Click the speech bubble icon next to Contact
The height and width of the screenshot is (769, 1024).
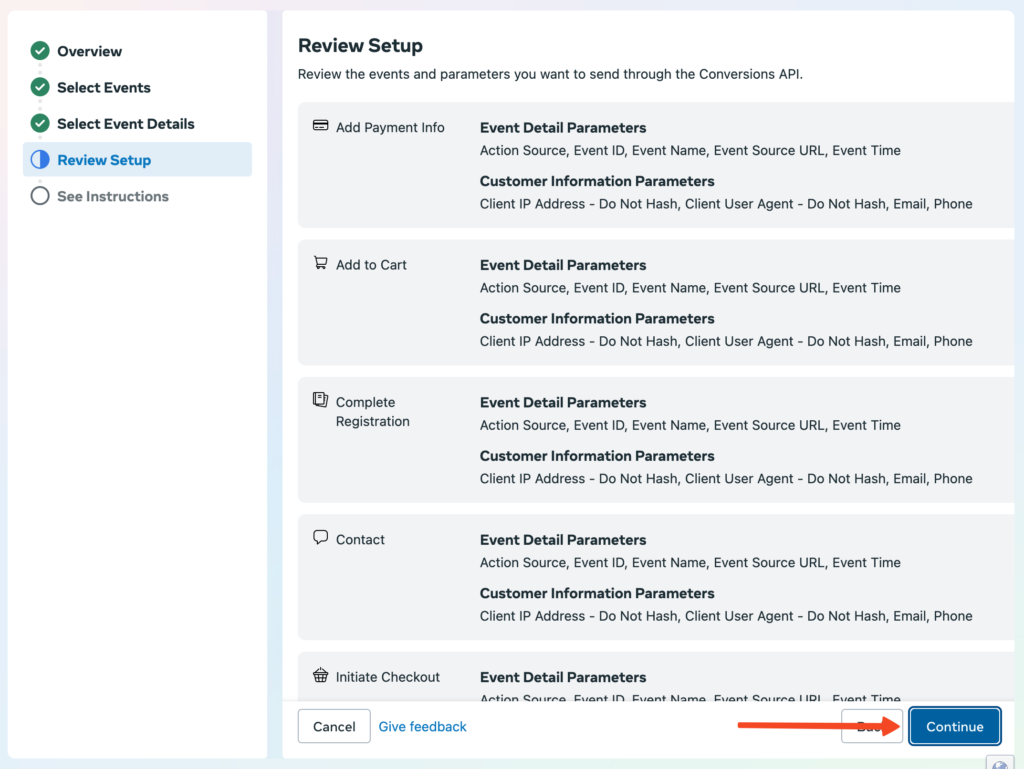coord(320,538)
